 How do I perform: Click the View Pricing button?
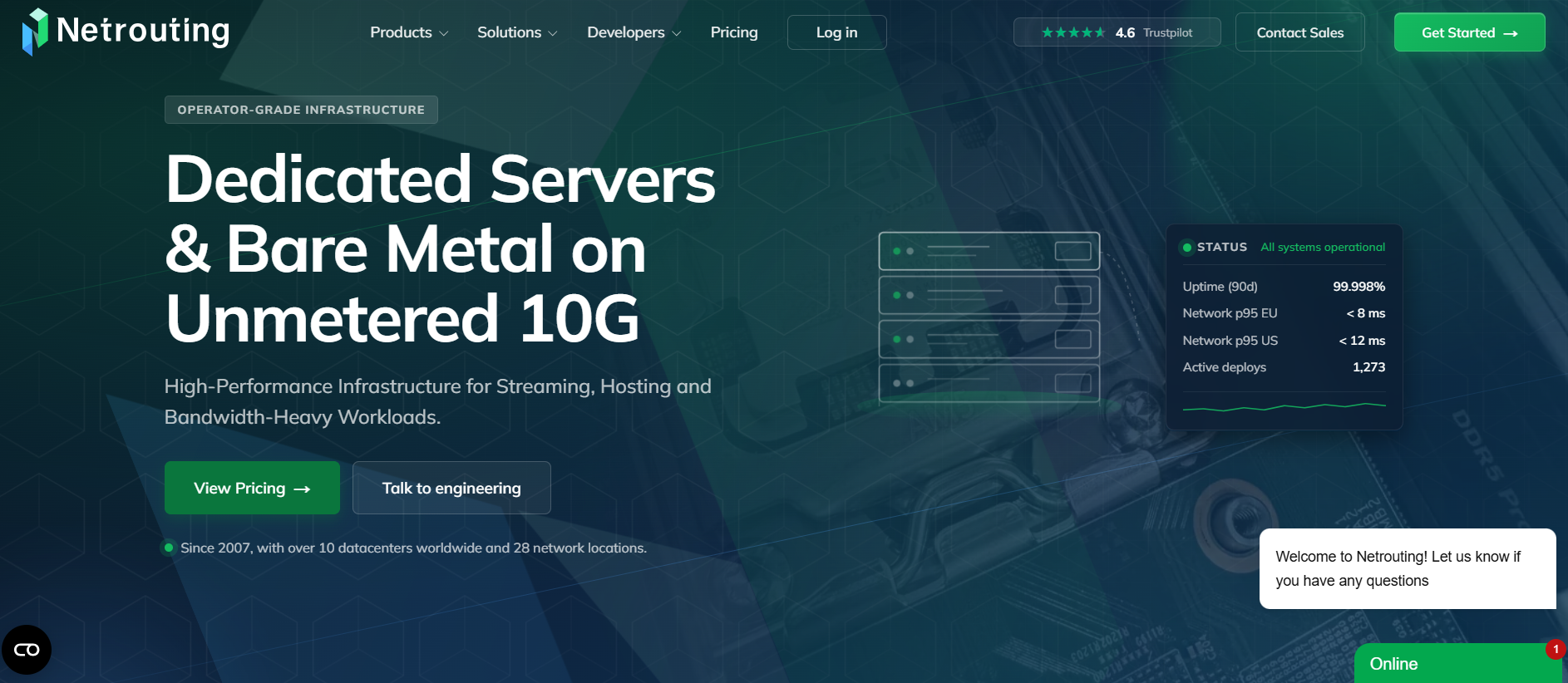click(252, 488)
